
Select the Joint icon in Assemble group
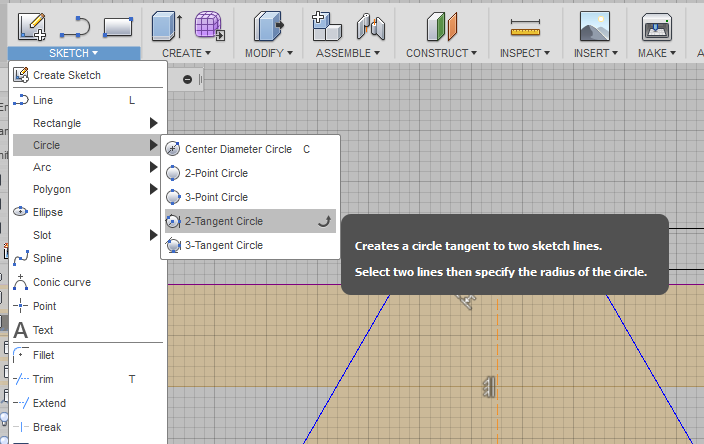[370, 25]
